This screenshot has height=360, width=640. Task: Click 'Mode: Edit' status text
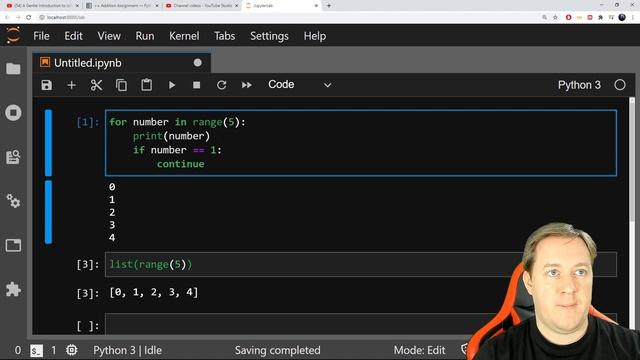tap(419, 350)
